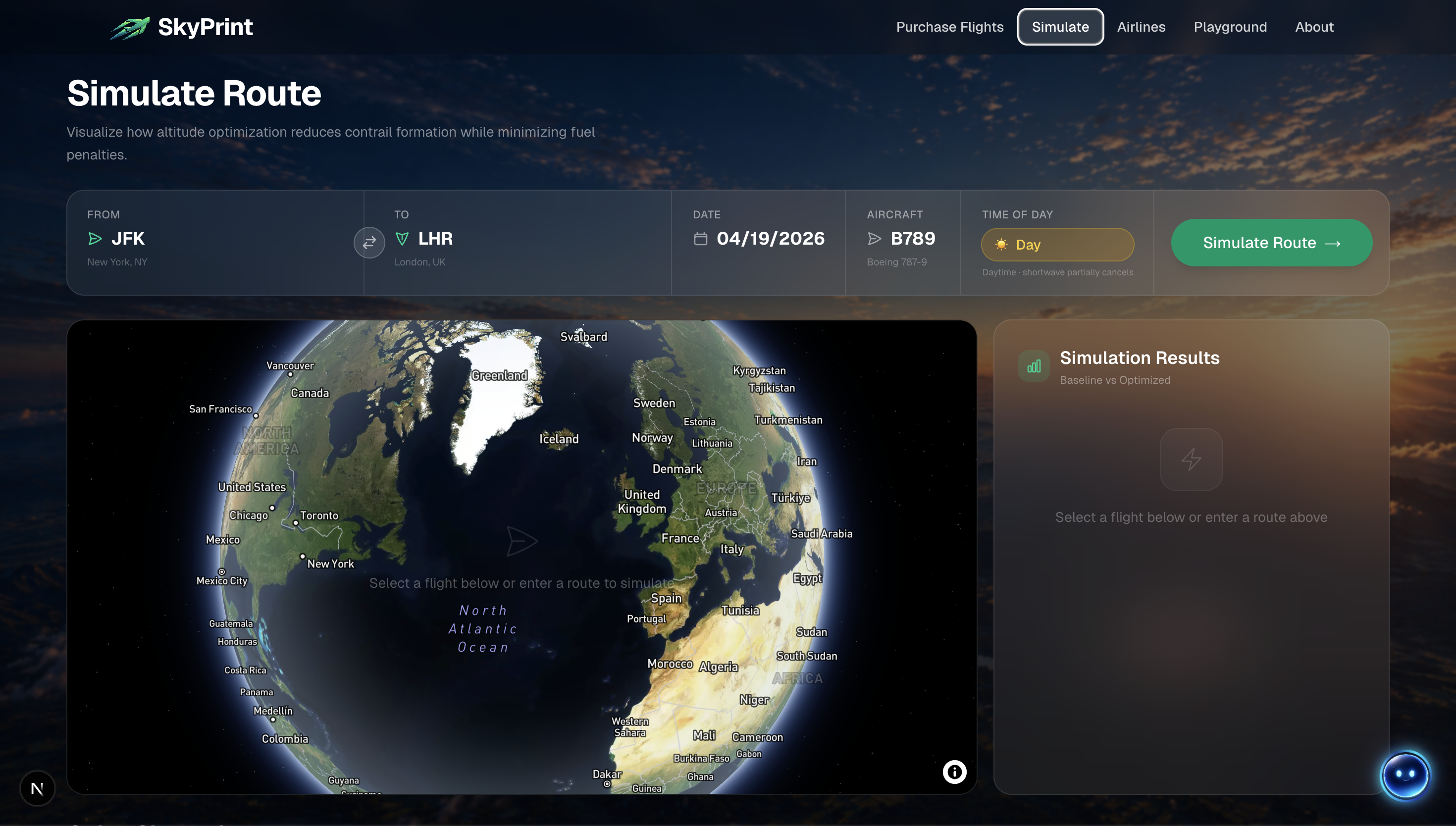Screen dimensions: 1456x826
Task: Click the JFK origin airport field
Action: (x=128, y=239)
